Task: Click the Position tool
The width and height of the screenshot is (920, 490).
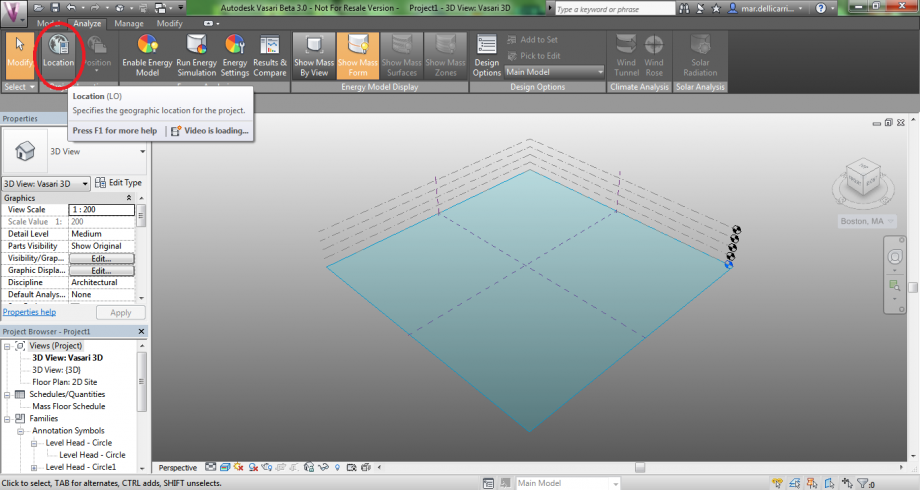Action: pos(97,53)
